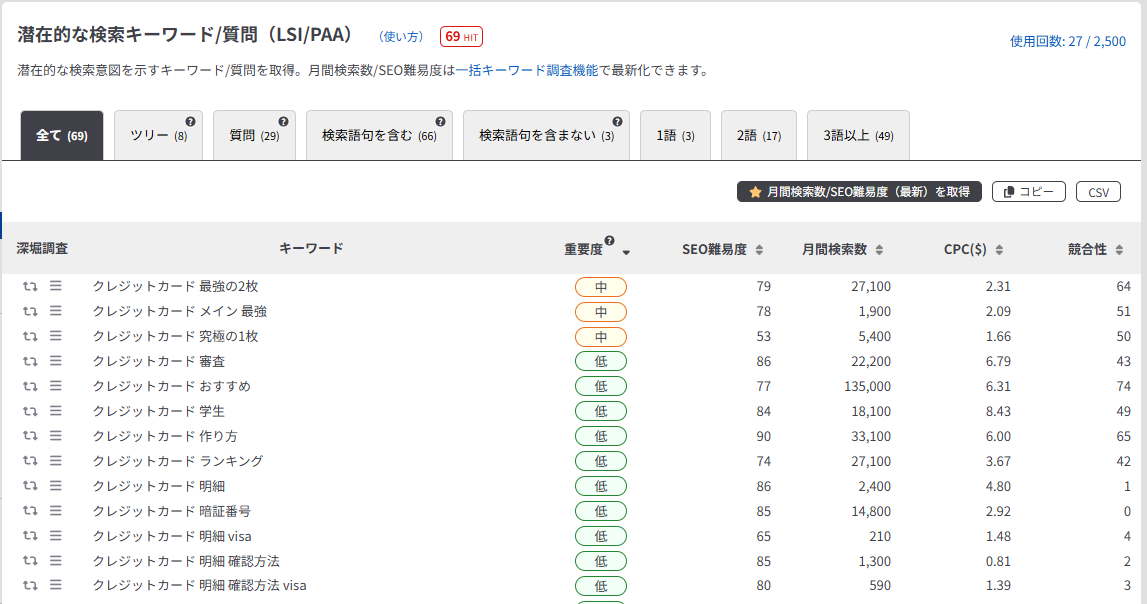Select the 3語以上 tab

(858, 136)
